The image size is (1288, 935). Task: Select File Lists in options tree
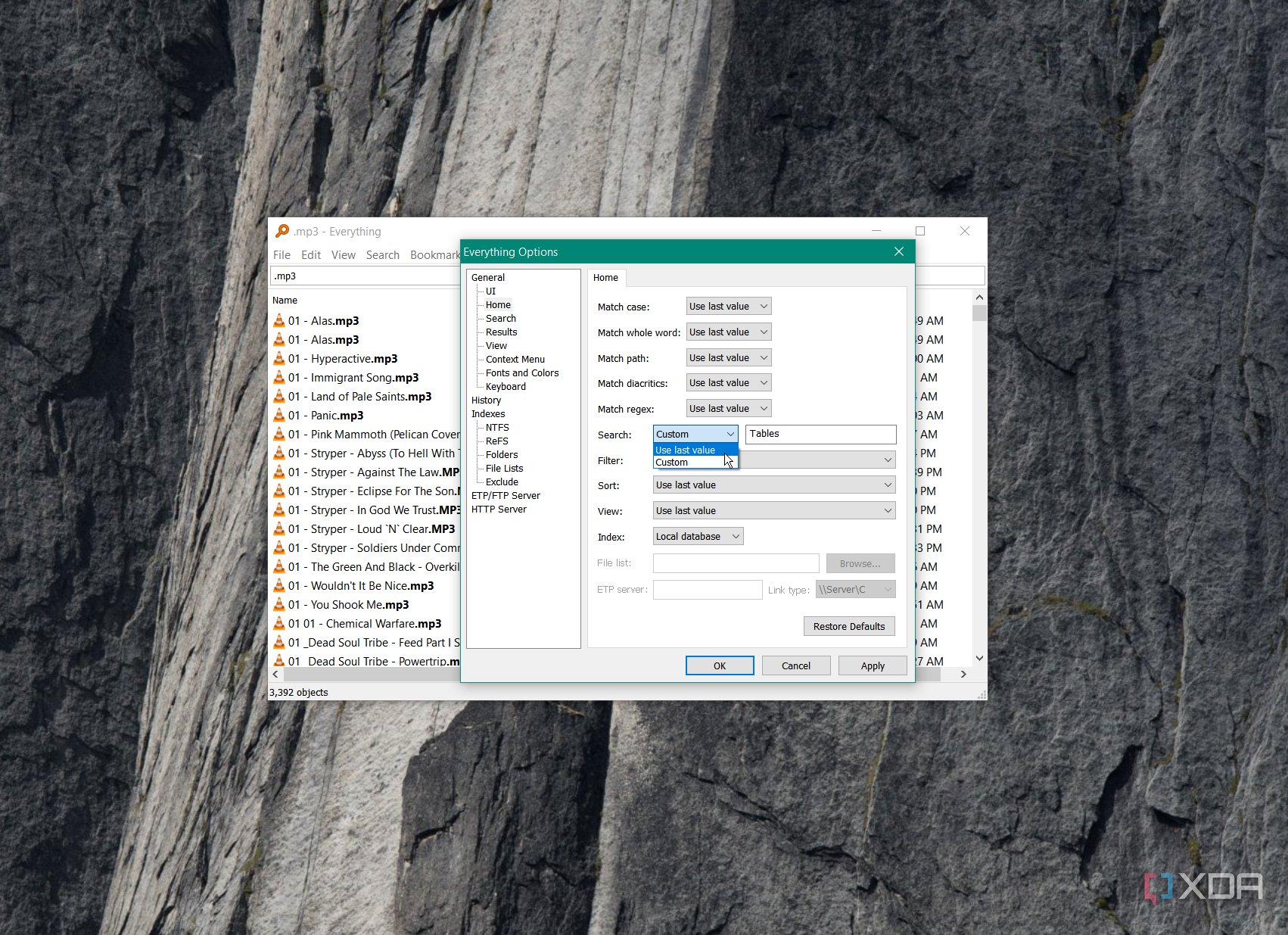point(504,469)
